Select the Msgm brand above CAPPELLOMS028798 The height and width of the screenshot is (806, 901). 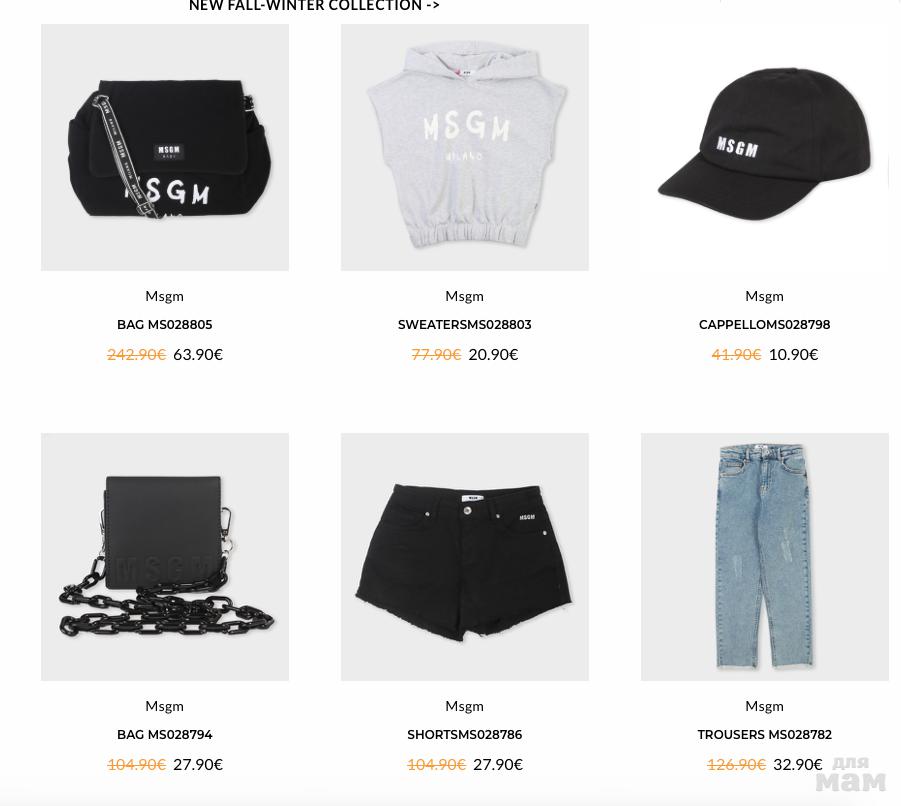[764, 296]
